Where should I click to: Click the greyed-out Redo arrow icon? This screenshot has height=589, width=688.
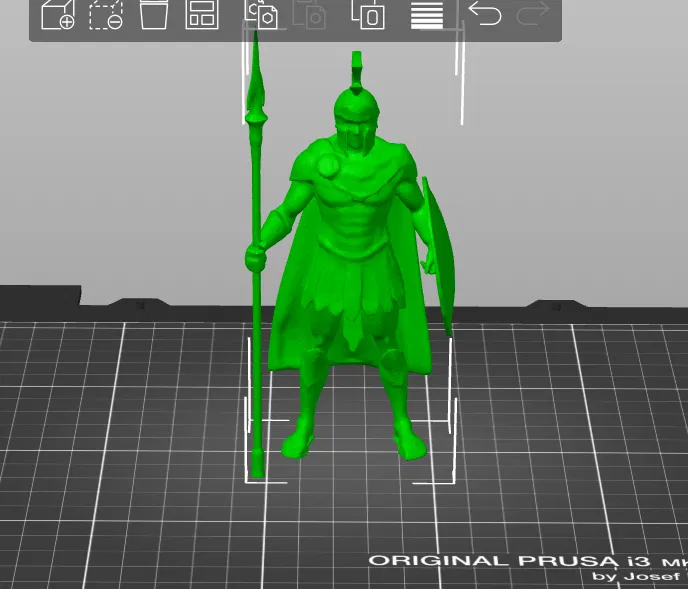[533, 13]
